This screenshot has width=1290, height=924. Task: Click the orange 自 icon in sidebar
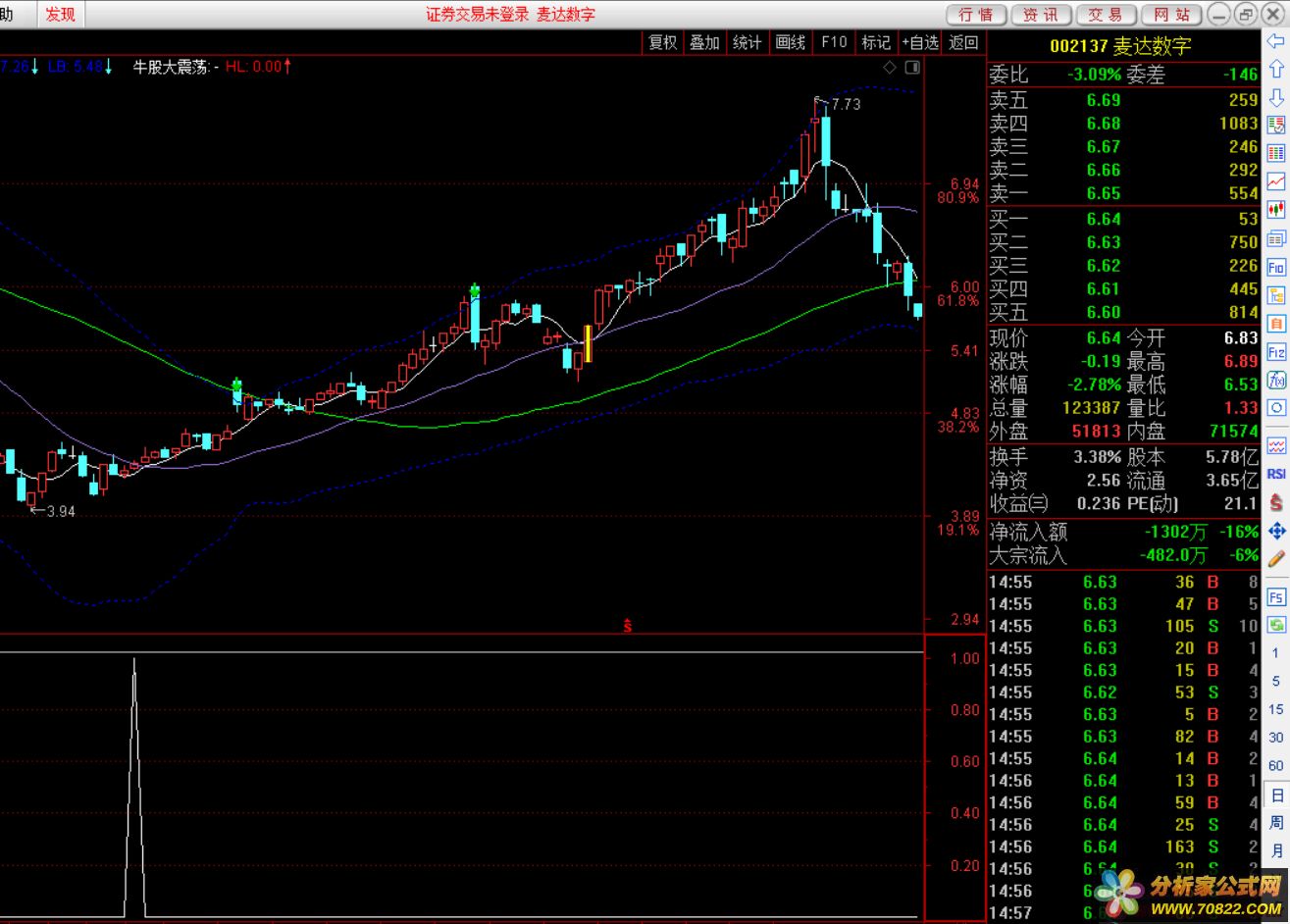(x=1276, y=323)
